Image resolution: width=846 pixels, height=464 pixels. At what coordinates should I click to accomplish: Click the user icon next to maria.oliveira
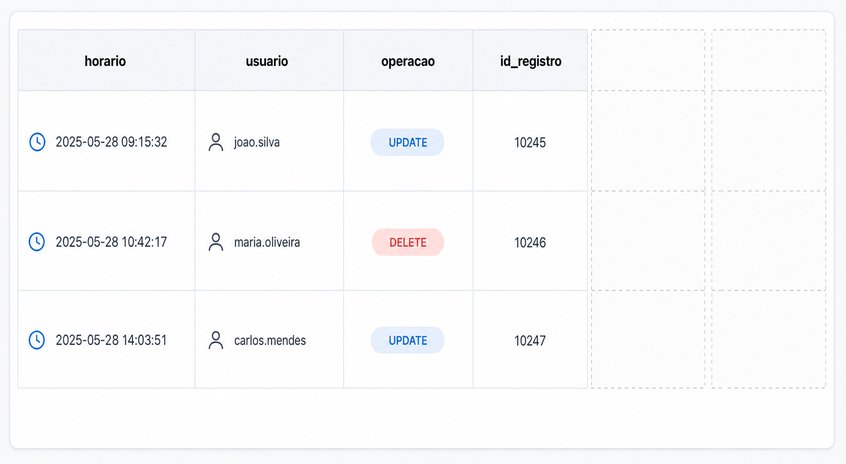click(x=216, y=242)
